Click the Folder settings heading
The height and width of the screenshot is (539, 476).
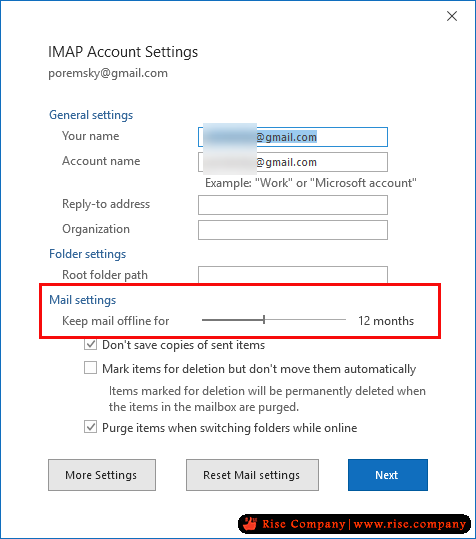coord(88,254)
